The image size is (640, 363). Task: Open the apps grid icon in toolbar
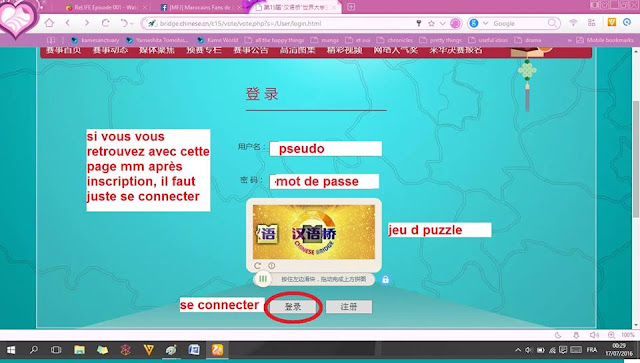pyautogui.click(x=591, y=23)
